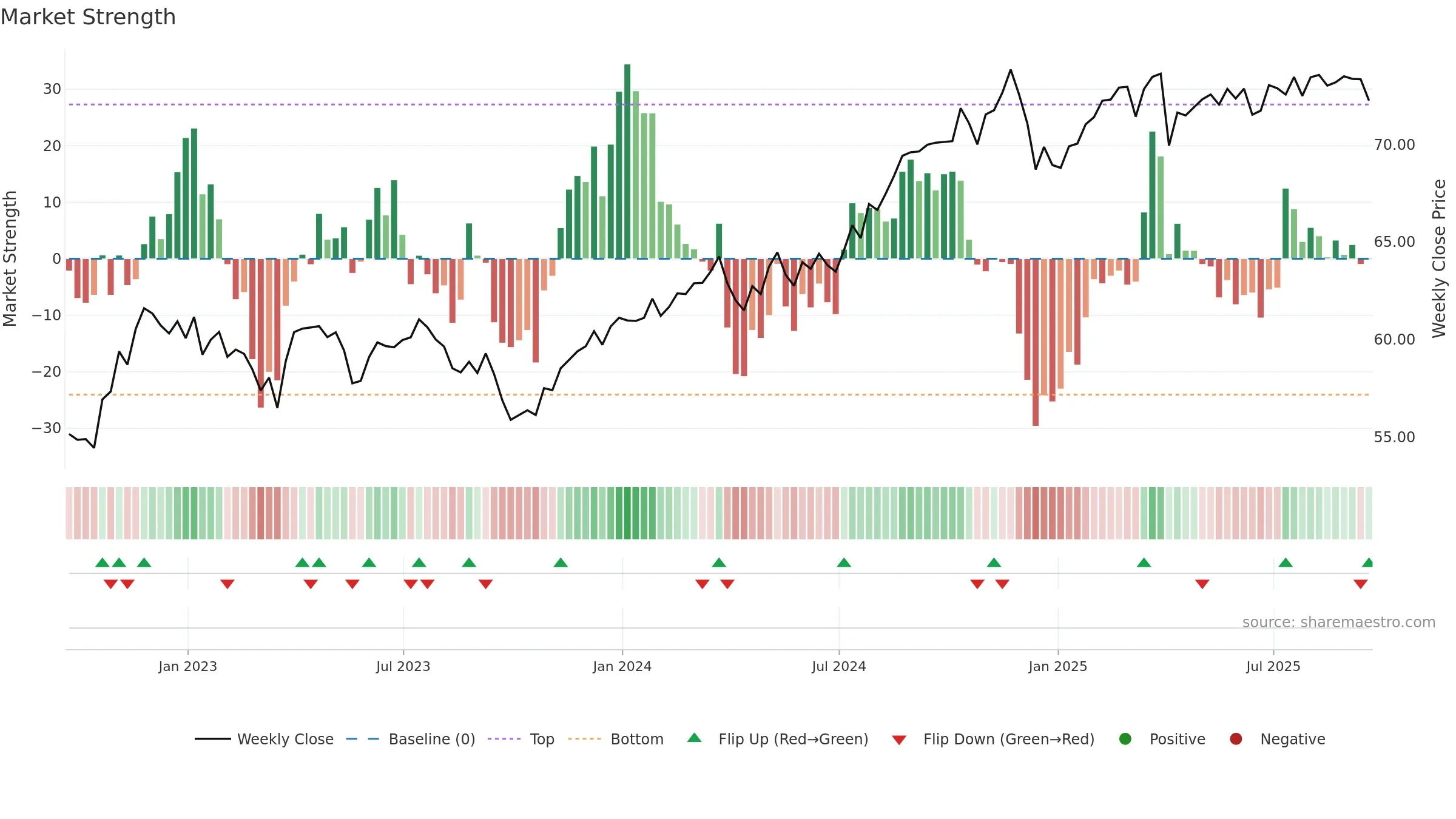1456x819 pixels.
Task: Click the darkest green heat strip cell near Jan 2024
Action: point(627,513)
